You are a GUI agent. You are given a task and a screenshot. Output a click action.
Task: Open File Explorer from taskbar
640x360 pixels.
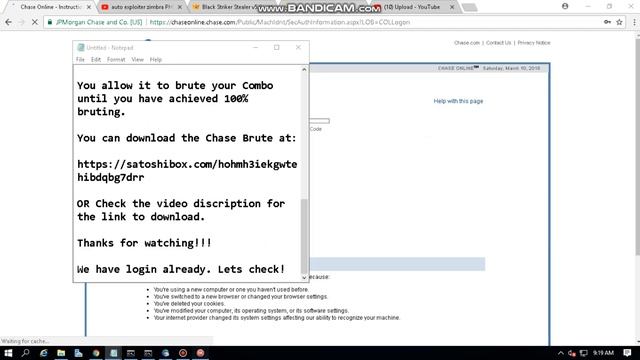tap(61, 353)
